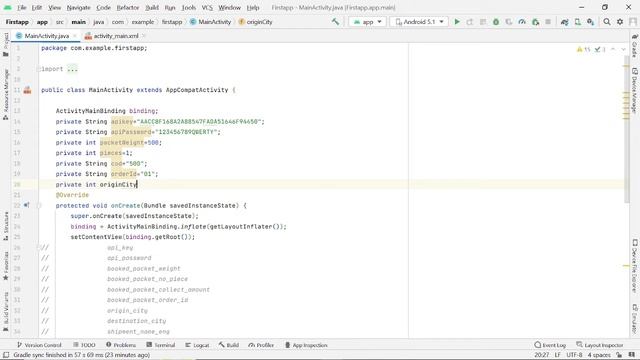The height and width of the screenshot is (360, 640).
Task: Click Sync Project with Gradle Files icon
Action: pyautogui.click(x=564, y=22)
